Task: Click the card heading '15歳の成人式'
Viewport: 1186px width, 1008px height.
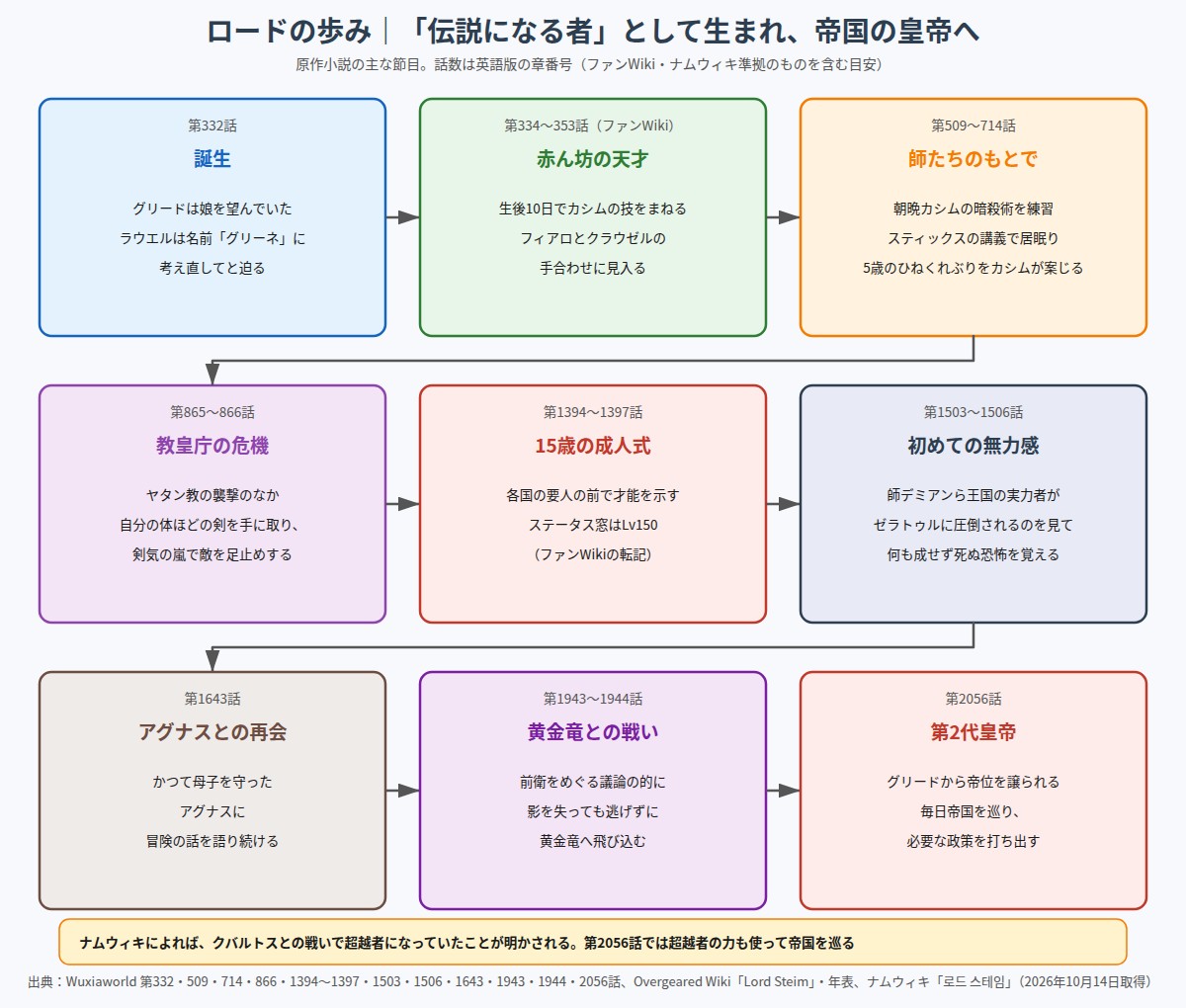Action: tap(593, 446)
